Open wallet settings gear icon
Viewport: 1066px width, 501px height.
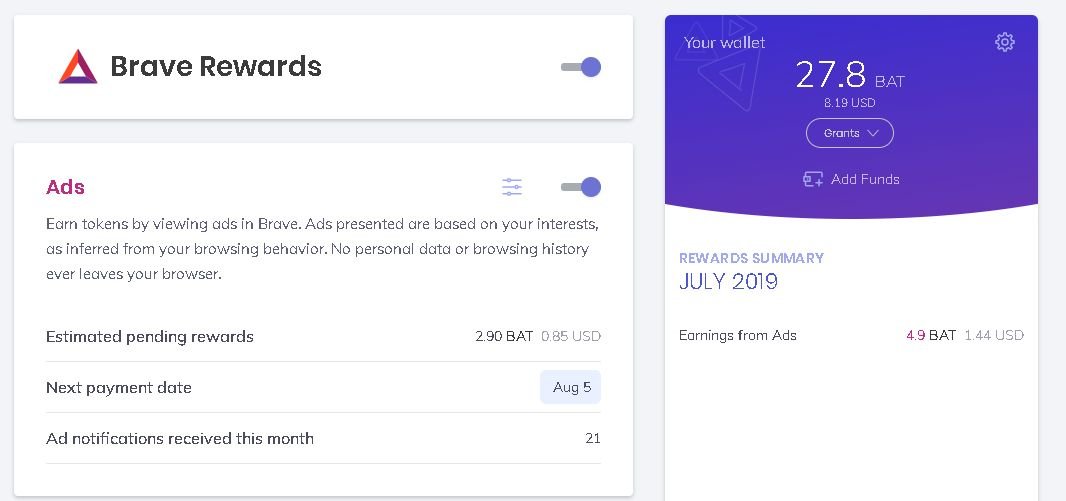click(x=1004, y=42)
